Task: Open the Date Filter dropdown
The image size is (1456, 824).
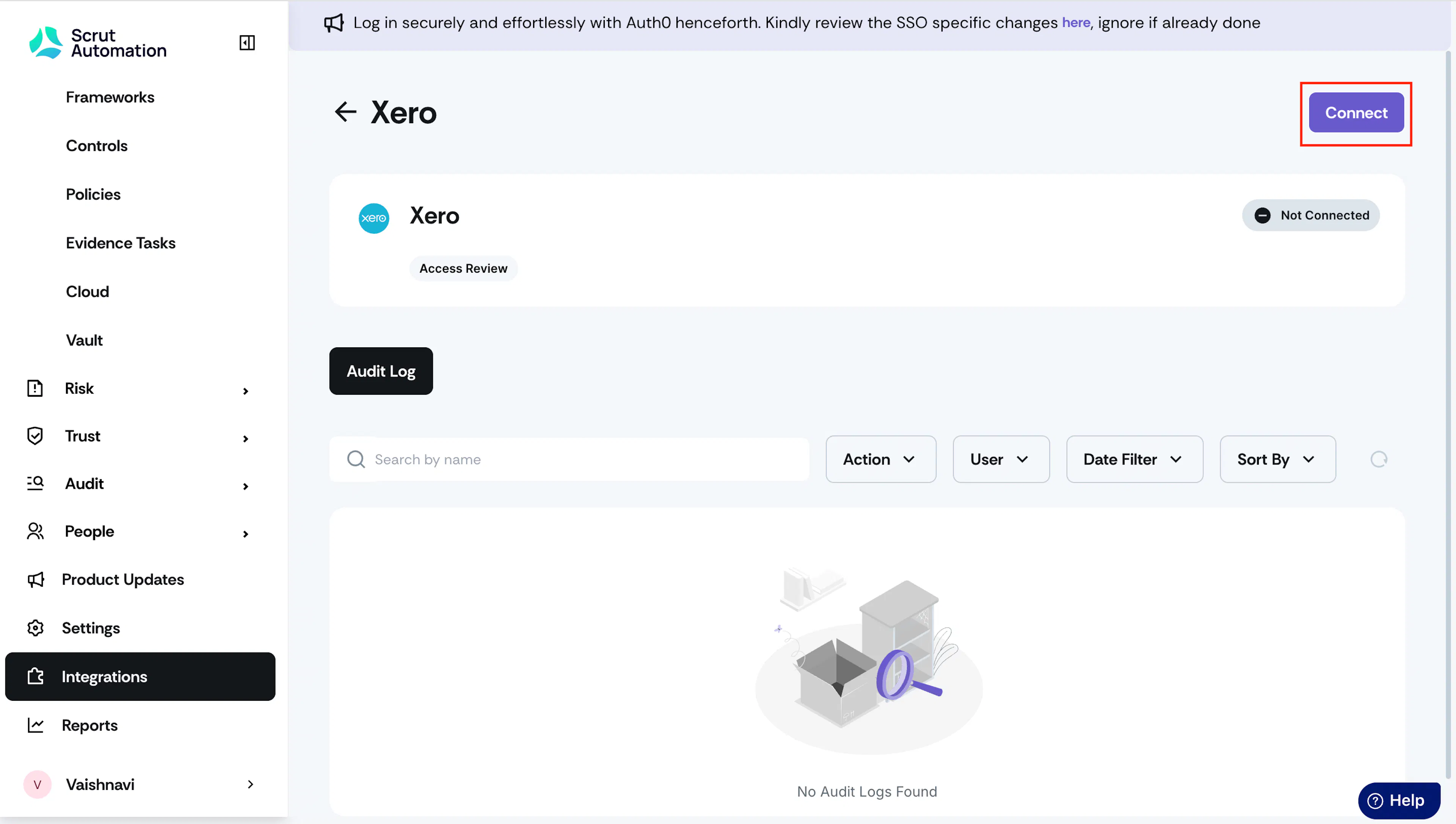Action: (1134, 459)
